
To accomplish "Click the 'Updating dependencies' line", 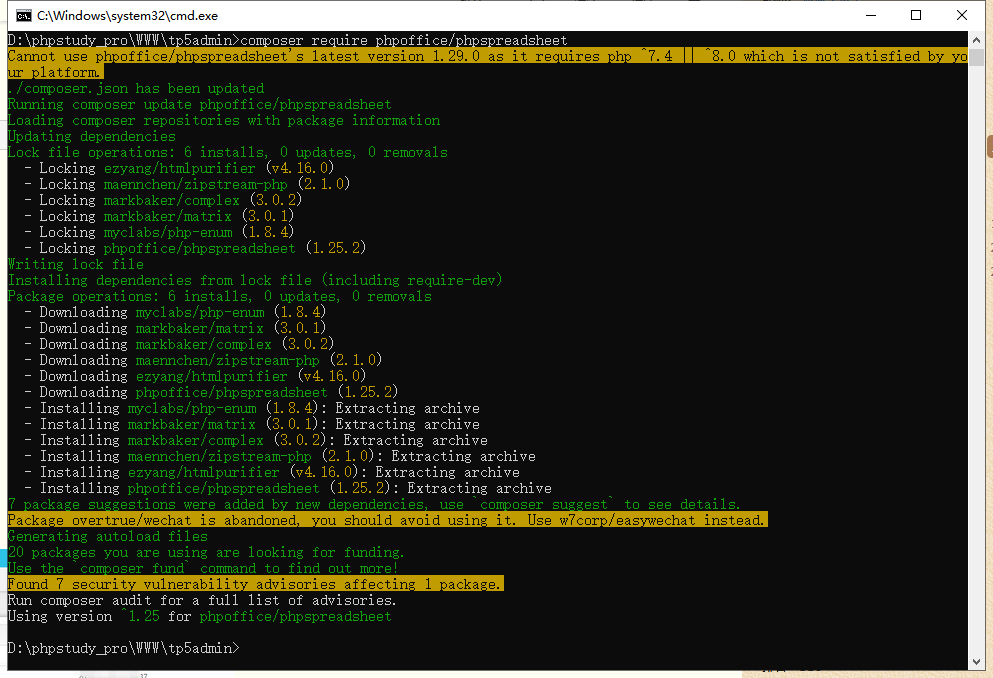I will click(x=92, y=136).
